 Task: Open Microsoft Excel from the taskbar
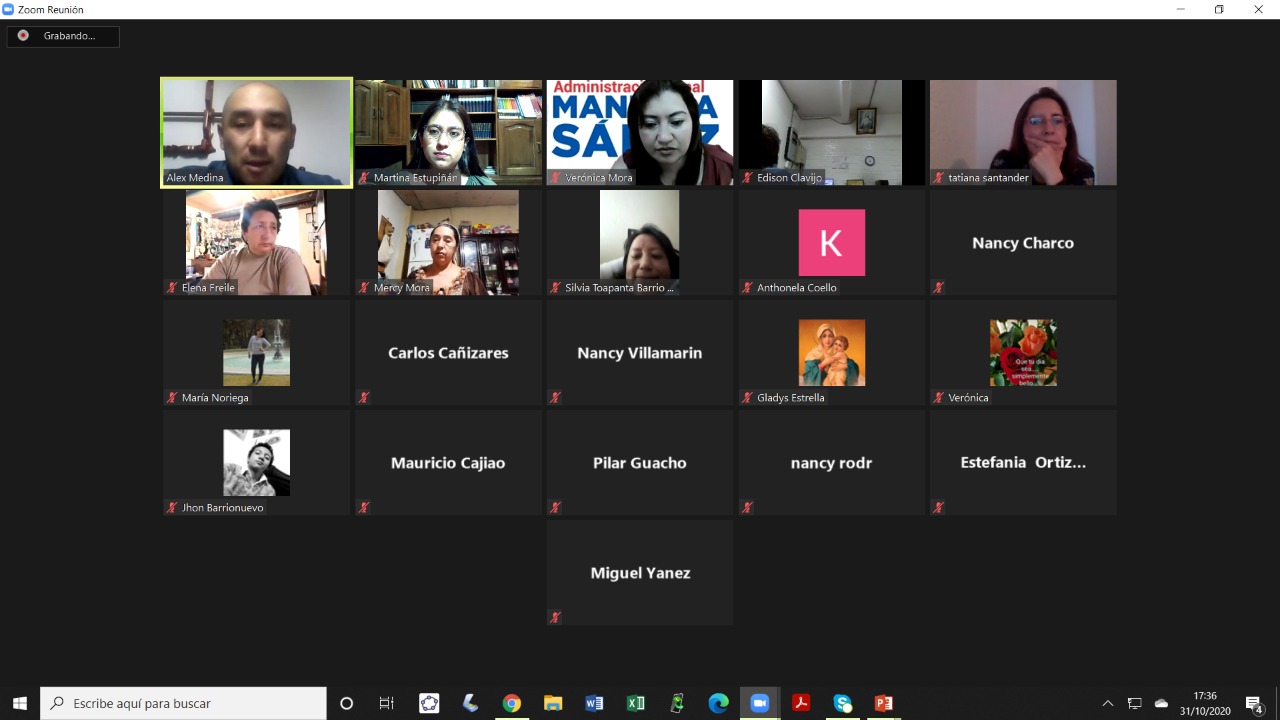[636, 703]
